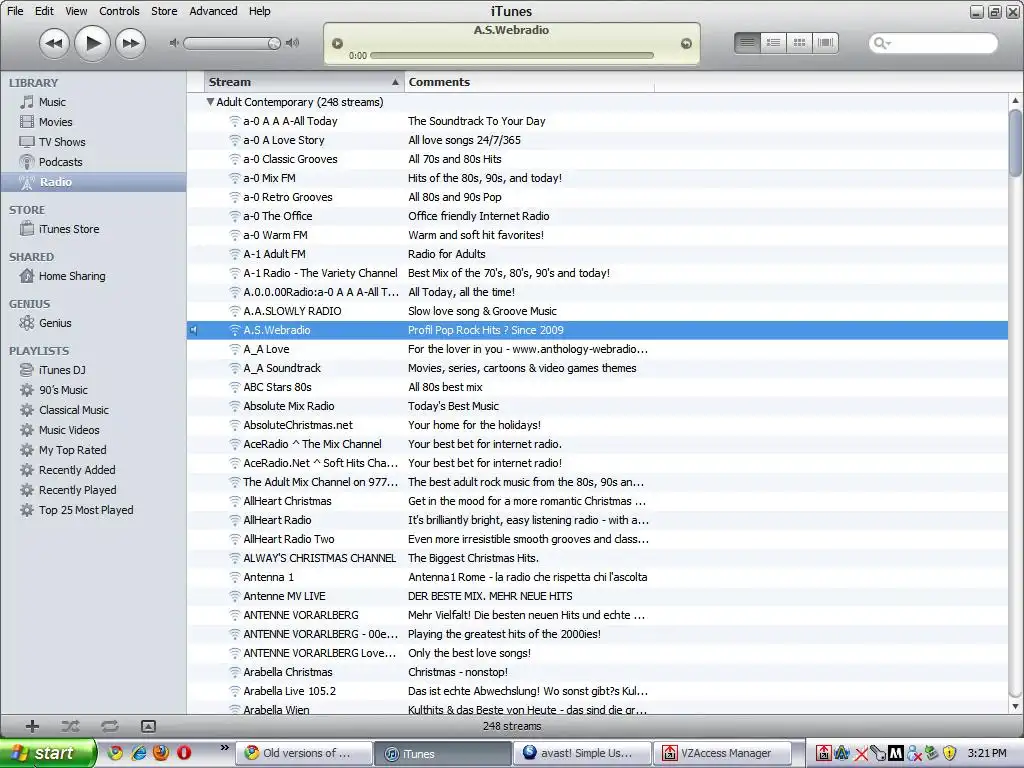The image size is (1024, 768).
Task: Open the Help menu
Action: [259, 11]
